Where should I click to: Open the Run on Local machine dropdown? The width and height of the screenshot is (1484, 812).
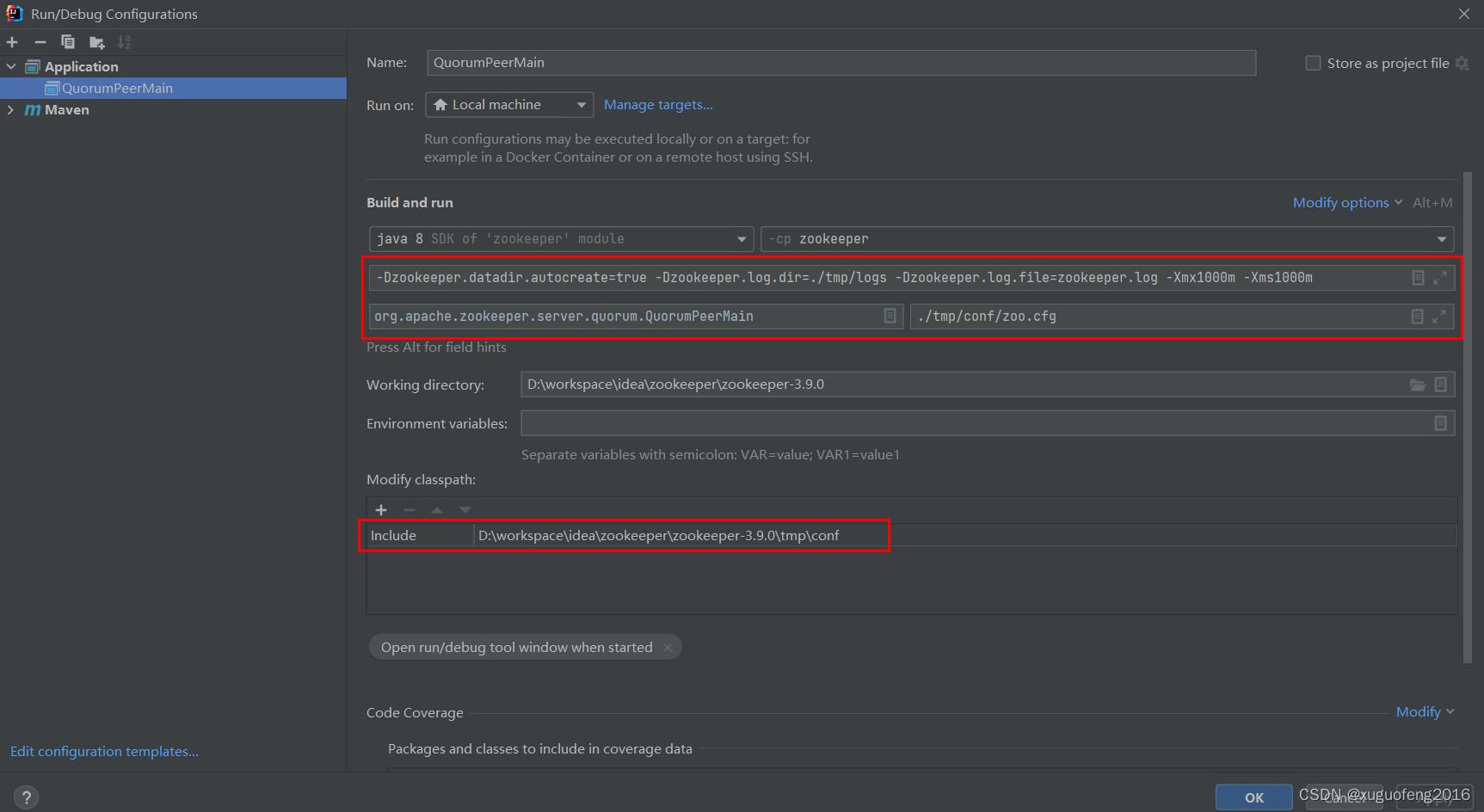(509, 104)
